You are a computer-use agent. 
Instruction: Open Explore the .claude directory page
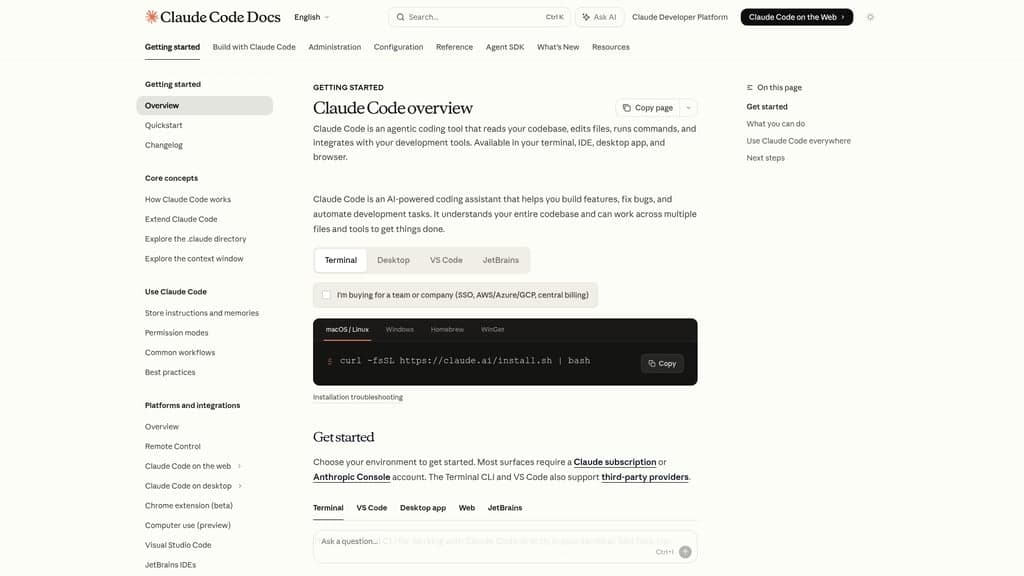(x=195, y=239)
